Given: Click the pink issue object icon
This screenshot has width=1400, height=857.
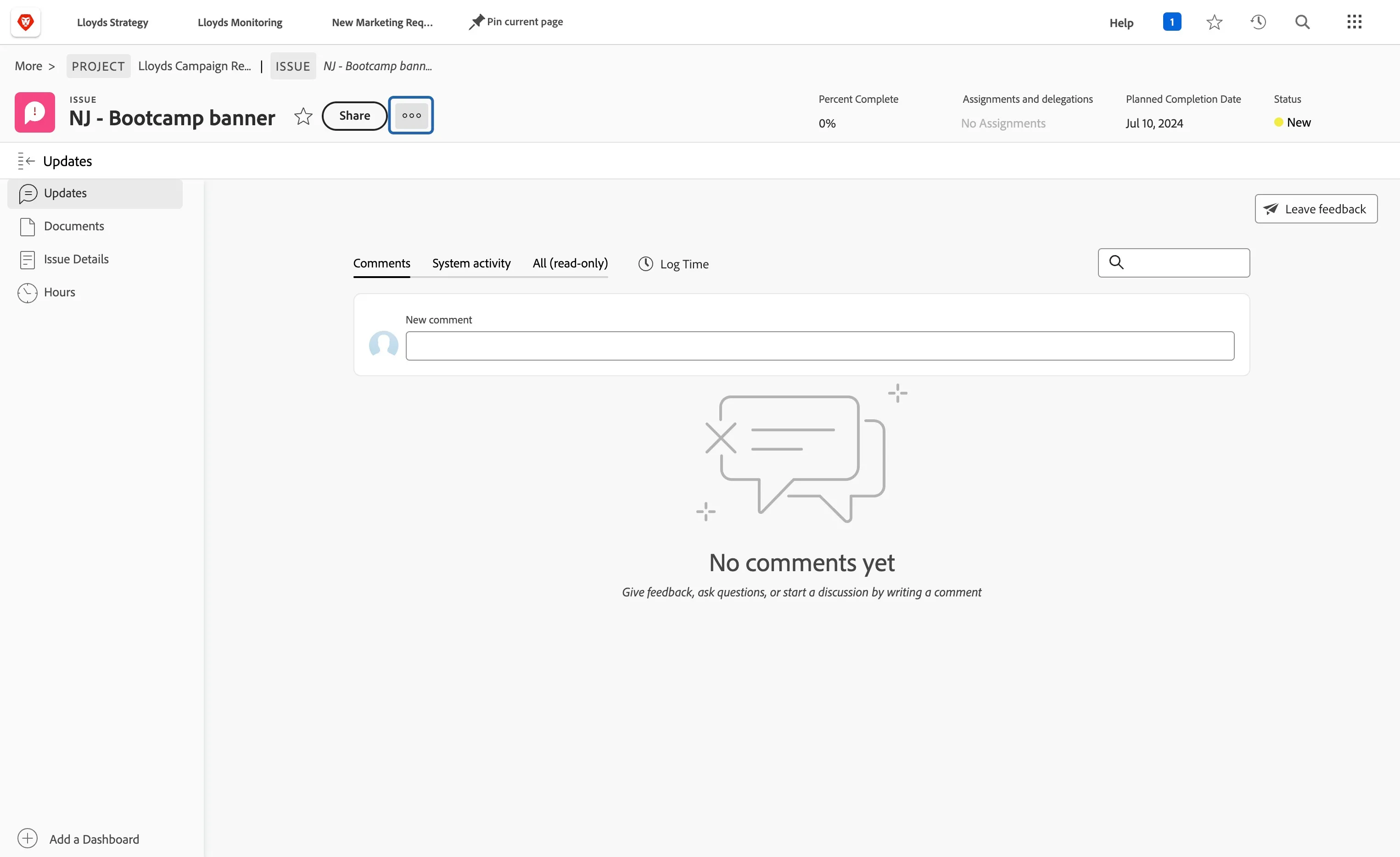Looking at the screenshot, I should click(35, 112).
